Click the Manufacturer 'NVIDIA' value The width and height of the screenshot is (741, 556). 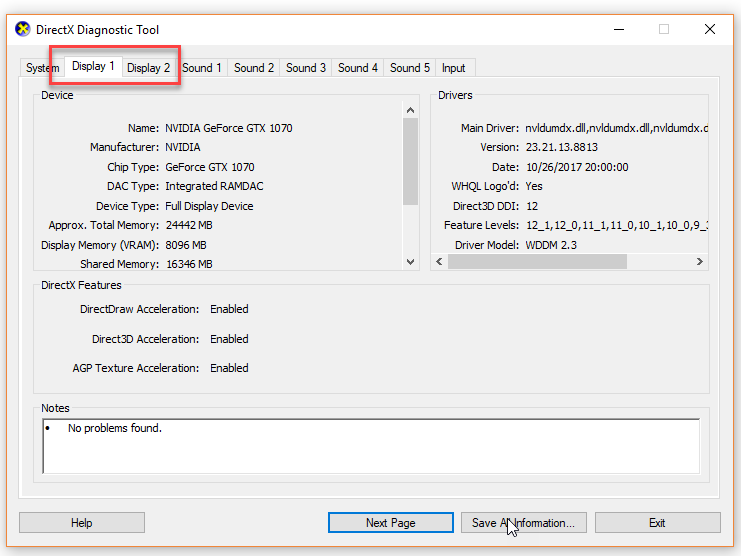(183, 147)
